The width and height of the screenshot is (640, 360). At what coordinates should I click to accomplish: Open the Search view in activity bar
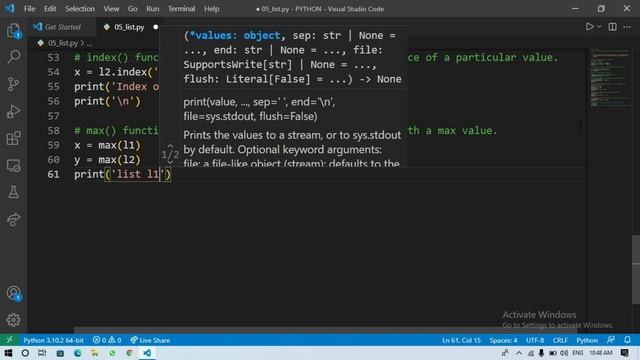13,57
